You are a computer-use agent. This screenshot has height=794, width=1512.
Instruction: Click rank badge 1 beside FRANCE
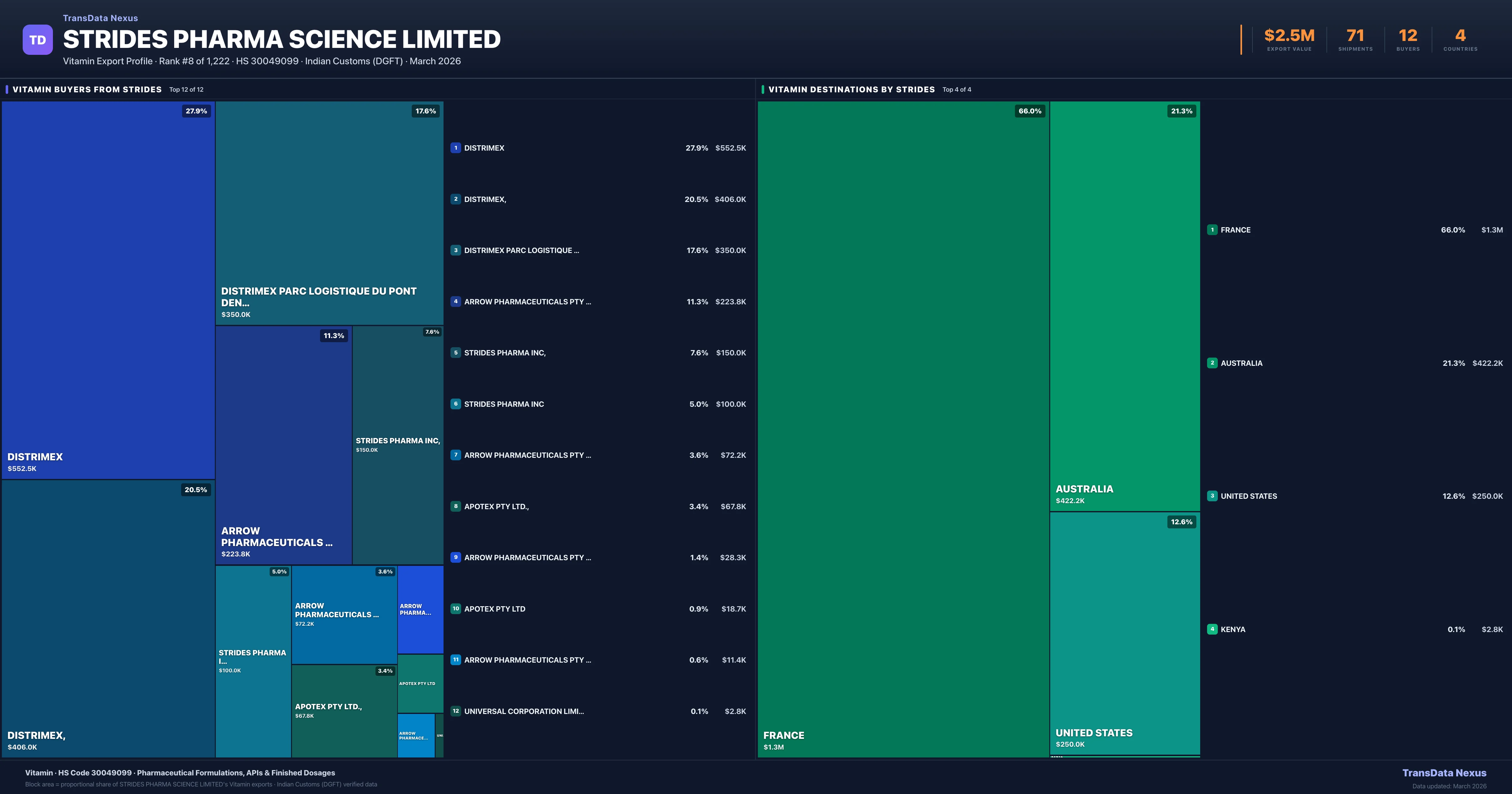pyautogui.click(x=1212, y=230)
